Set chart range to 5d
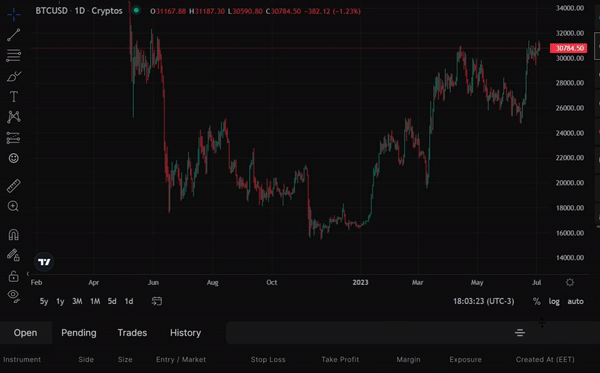Screen dimensions: 600x373 (x=112, y=301)
